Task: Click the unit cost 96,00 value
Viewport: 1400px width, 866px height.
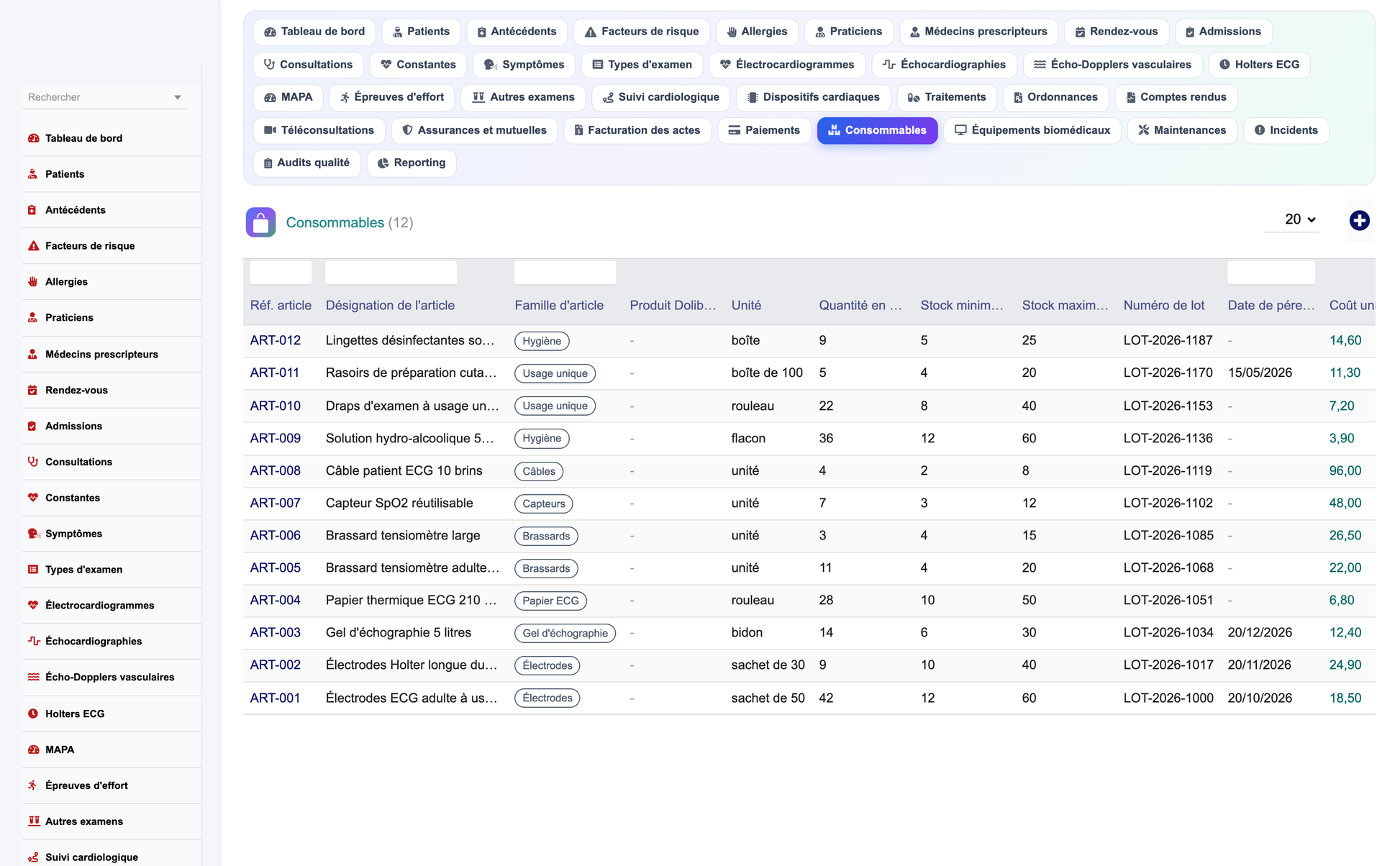Action: [x=1345, y=470]
